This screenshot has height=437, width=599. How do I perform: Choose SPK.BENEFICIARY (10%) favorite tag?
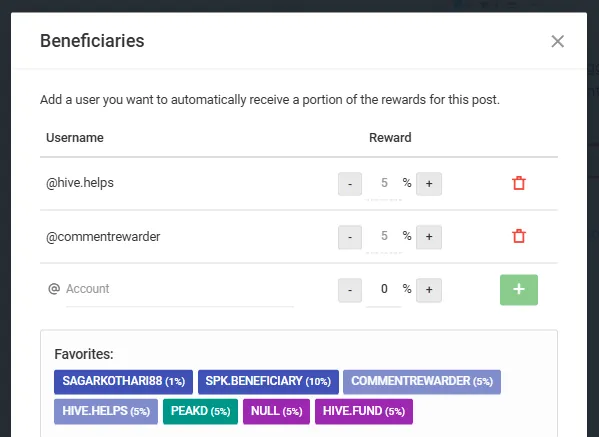coord(268,382)
